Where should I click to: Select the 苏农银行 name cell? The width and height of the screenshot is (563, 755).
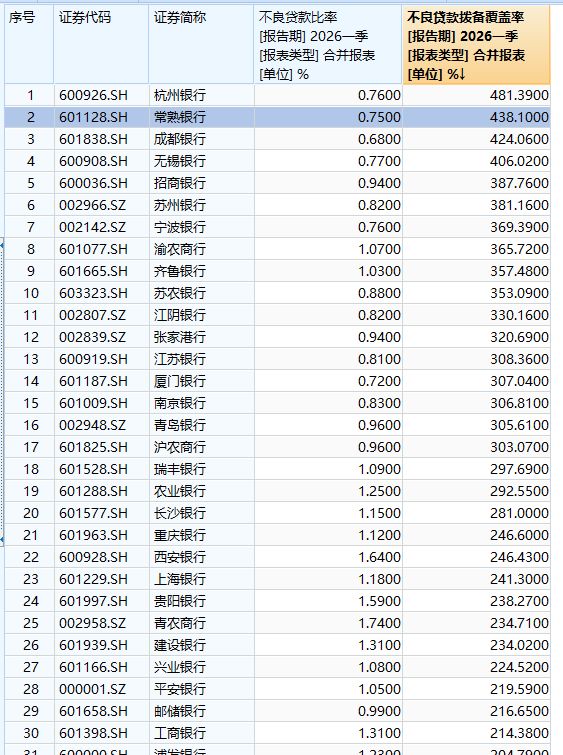pos(180,293)
